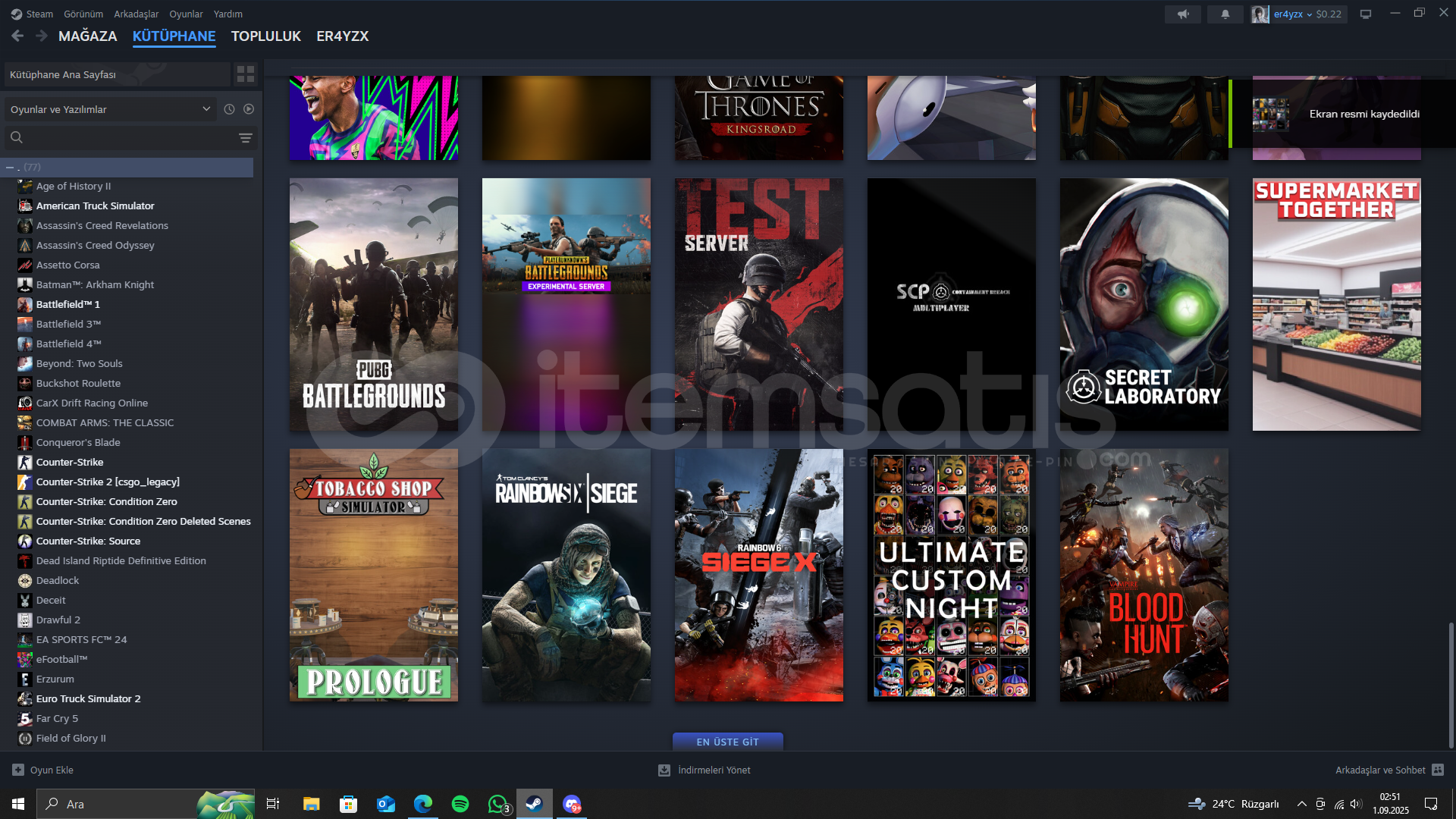Open Supermarket Together cover
1456x819 pixels.
(1337, 304)
